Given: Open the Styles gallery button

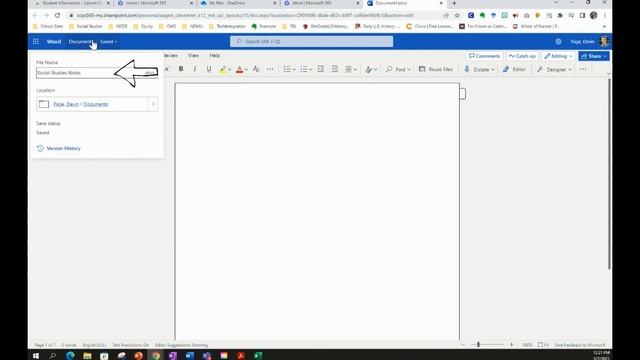Looking at the screenshot, I should click(371, 70).
